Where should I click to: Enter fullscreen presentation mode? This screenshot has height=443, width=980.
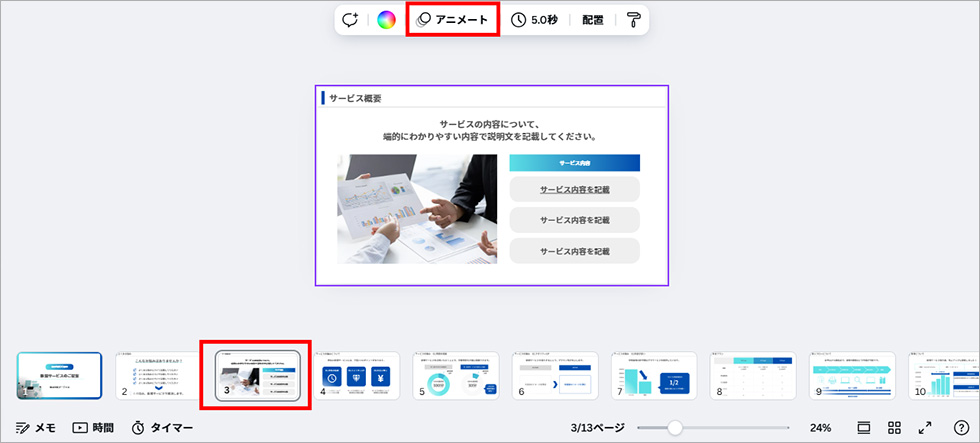pos(925,428)
